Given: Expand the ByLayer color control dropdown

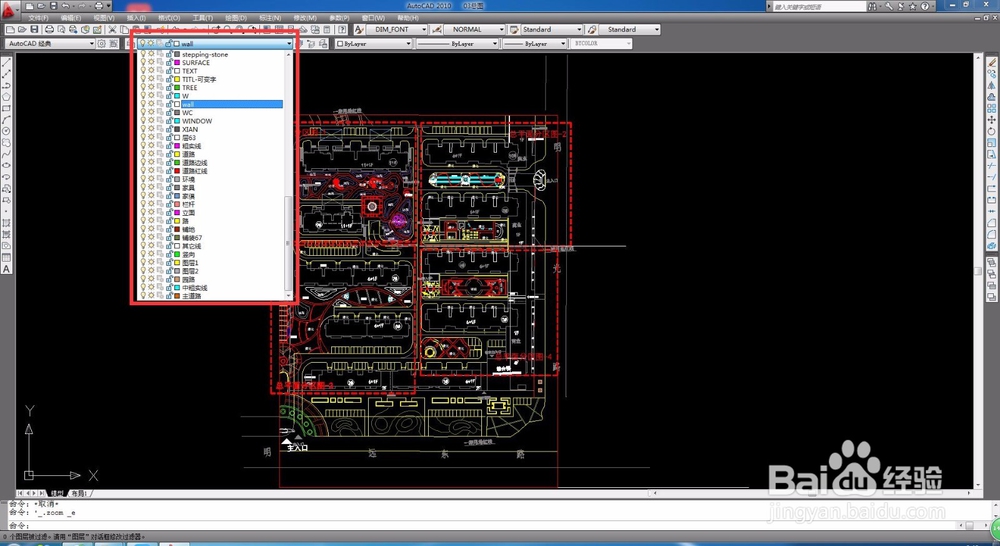Looking at the screenshot, I should tap(374, 43).
